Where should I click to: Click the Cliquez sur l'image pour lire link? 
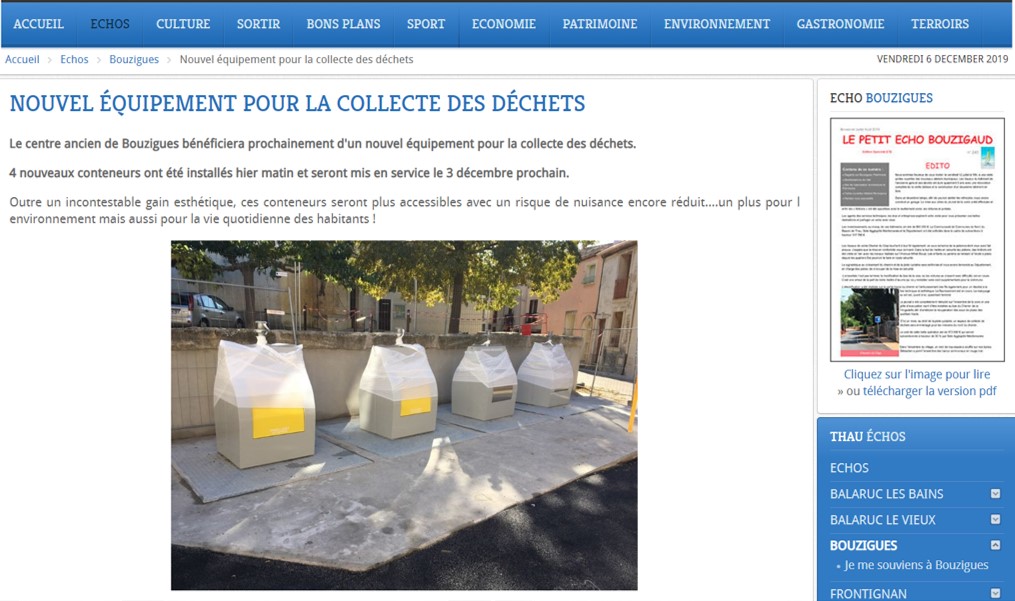click(x=917, y=374)
